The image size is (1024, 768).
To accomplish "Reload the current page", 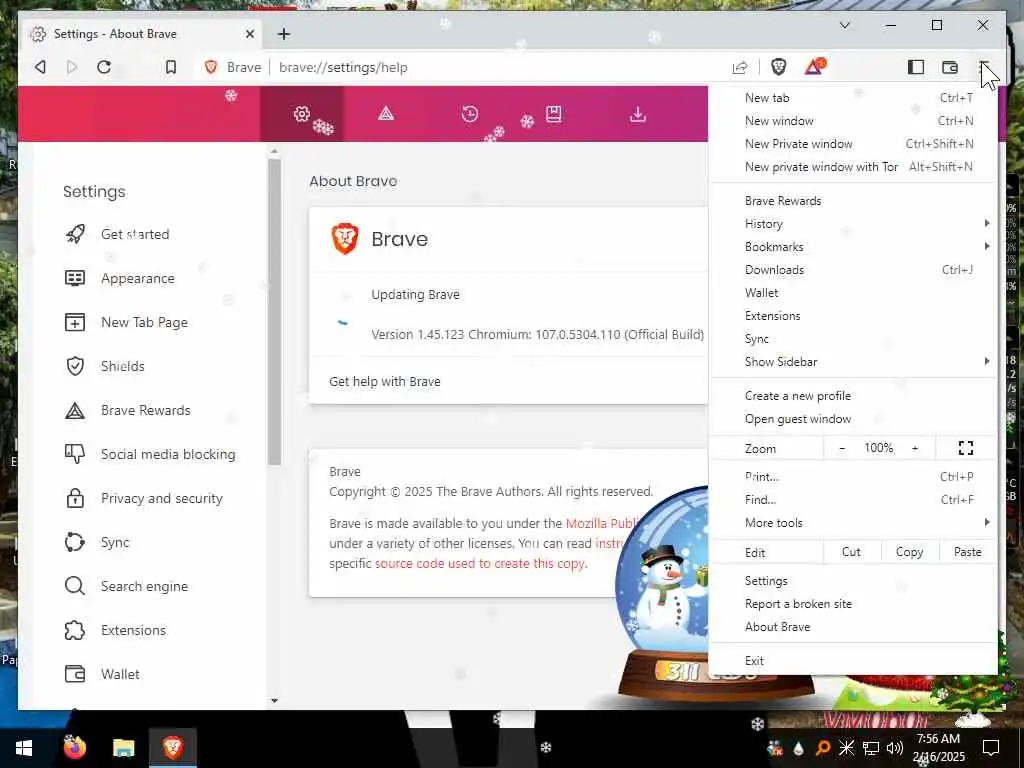I will [x=104, y=67].
